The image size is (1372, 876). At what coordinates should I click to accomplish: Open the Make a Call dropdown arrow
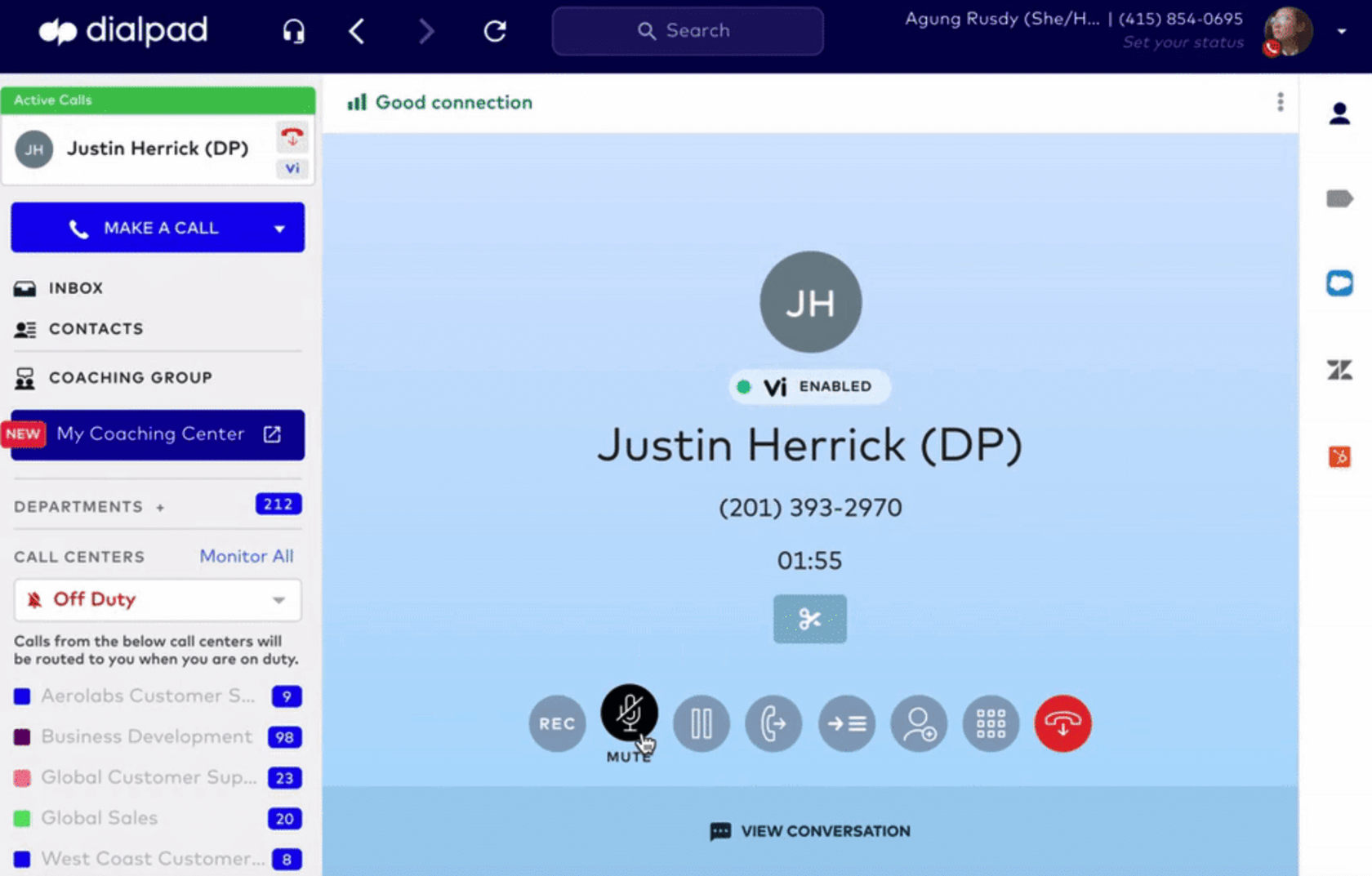[279, 229]
